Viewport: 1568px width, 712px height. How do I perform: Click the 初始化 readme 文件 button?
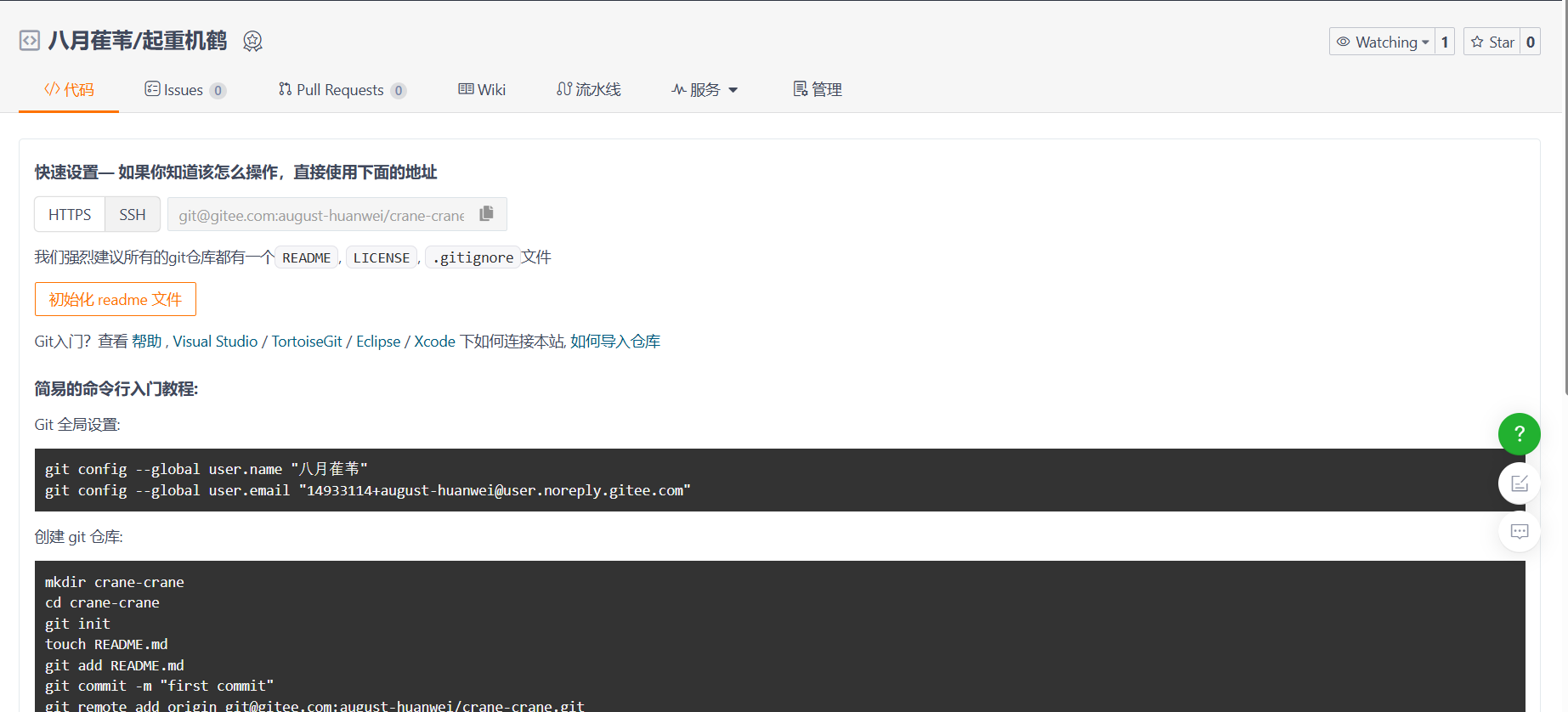tap(116, 299)
